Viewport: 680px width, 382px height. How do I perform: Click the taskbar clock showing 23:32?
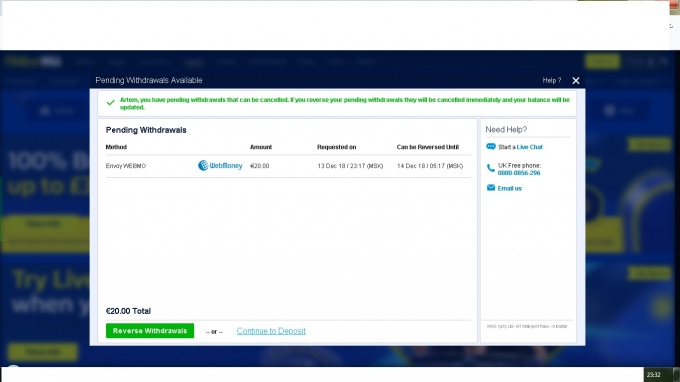654,375
